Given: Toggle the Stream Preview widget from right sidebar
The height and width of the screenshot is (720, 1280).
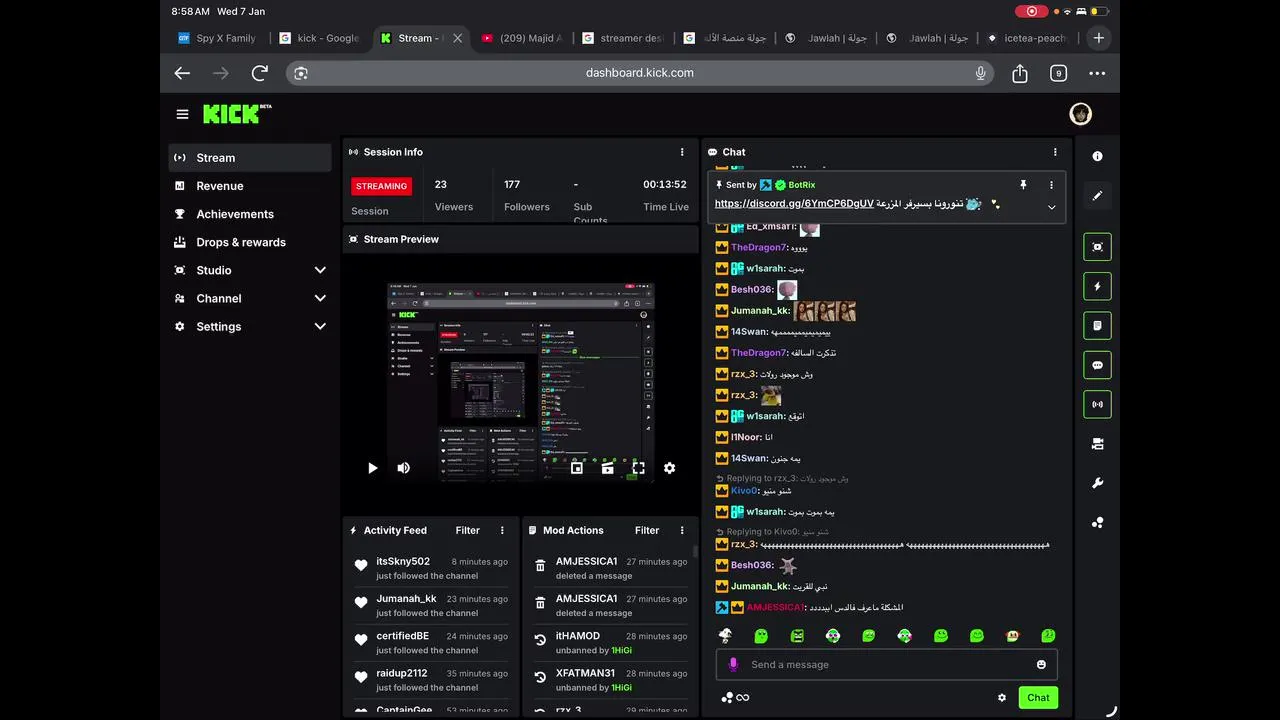Looking at the screenshot, I should (1097, 247).
